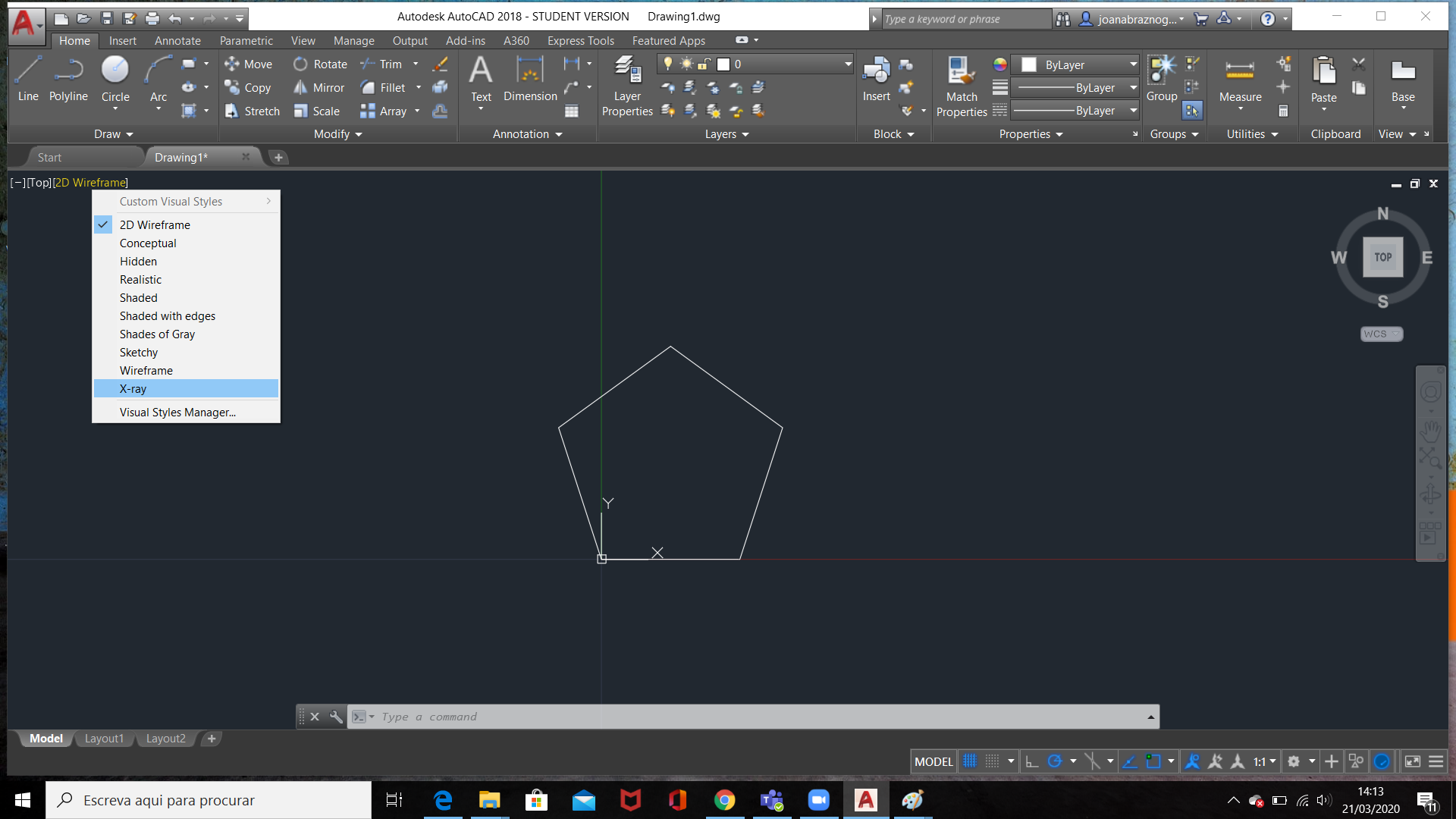Select the Arc tool

(158, 79)
